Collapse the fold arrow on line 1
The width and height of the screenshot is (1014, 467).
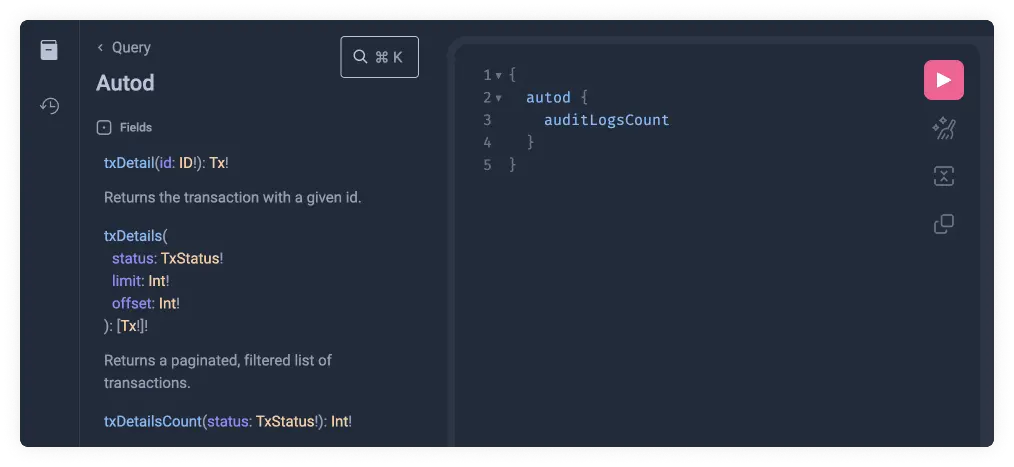[x=498, y=76]
